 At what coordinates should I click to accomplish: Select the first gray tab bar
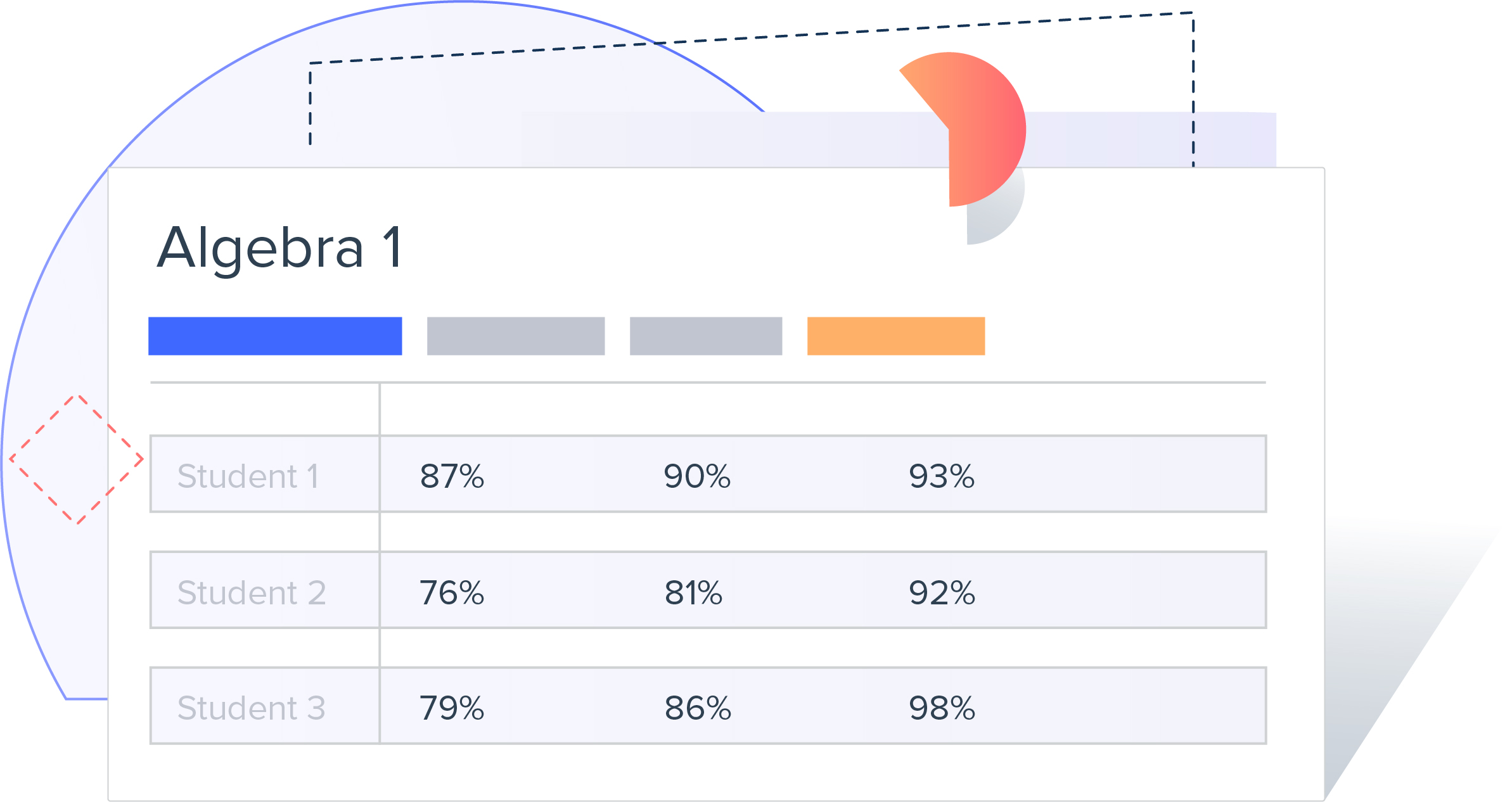coord(516,336)
